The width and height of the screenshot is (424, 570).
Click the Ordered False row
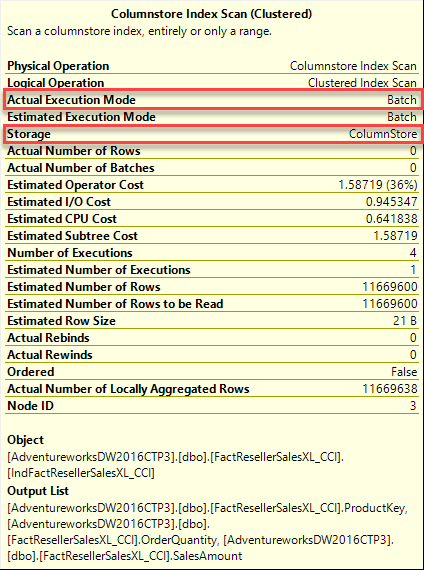(x=212, y=372)
